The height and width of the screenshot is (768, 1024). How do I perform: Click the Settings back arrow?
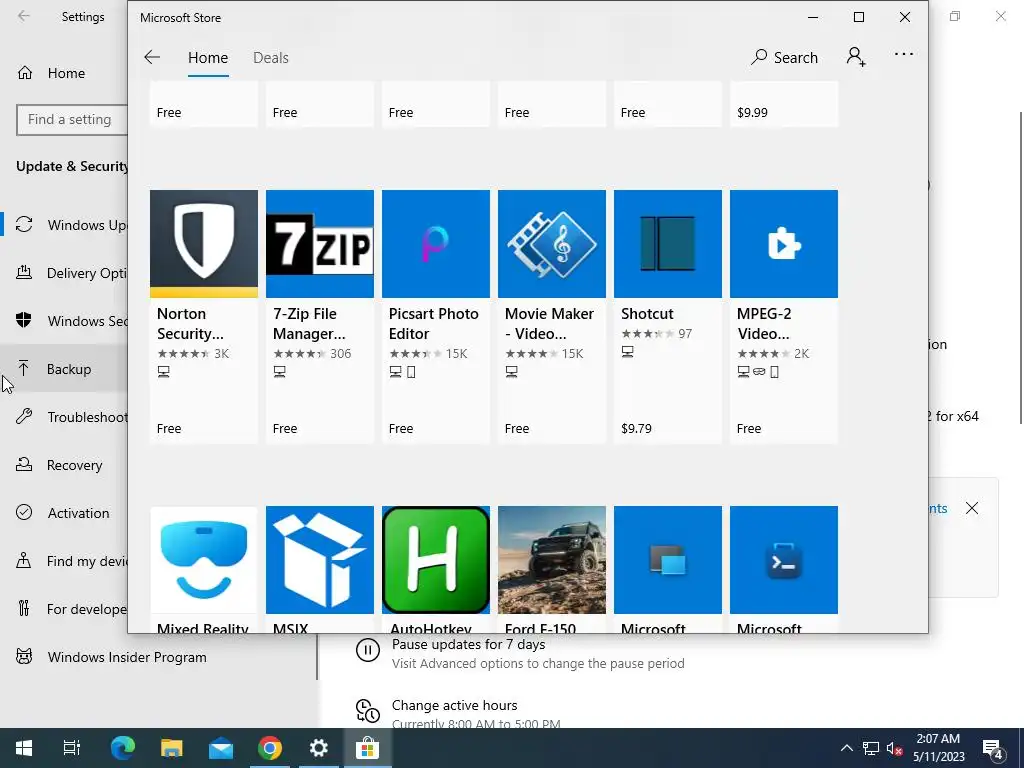point(24,16)
